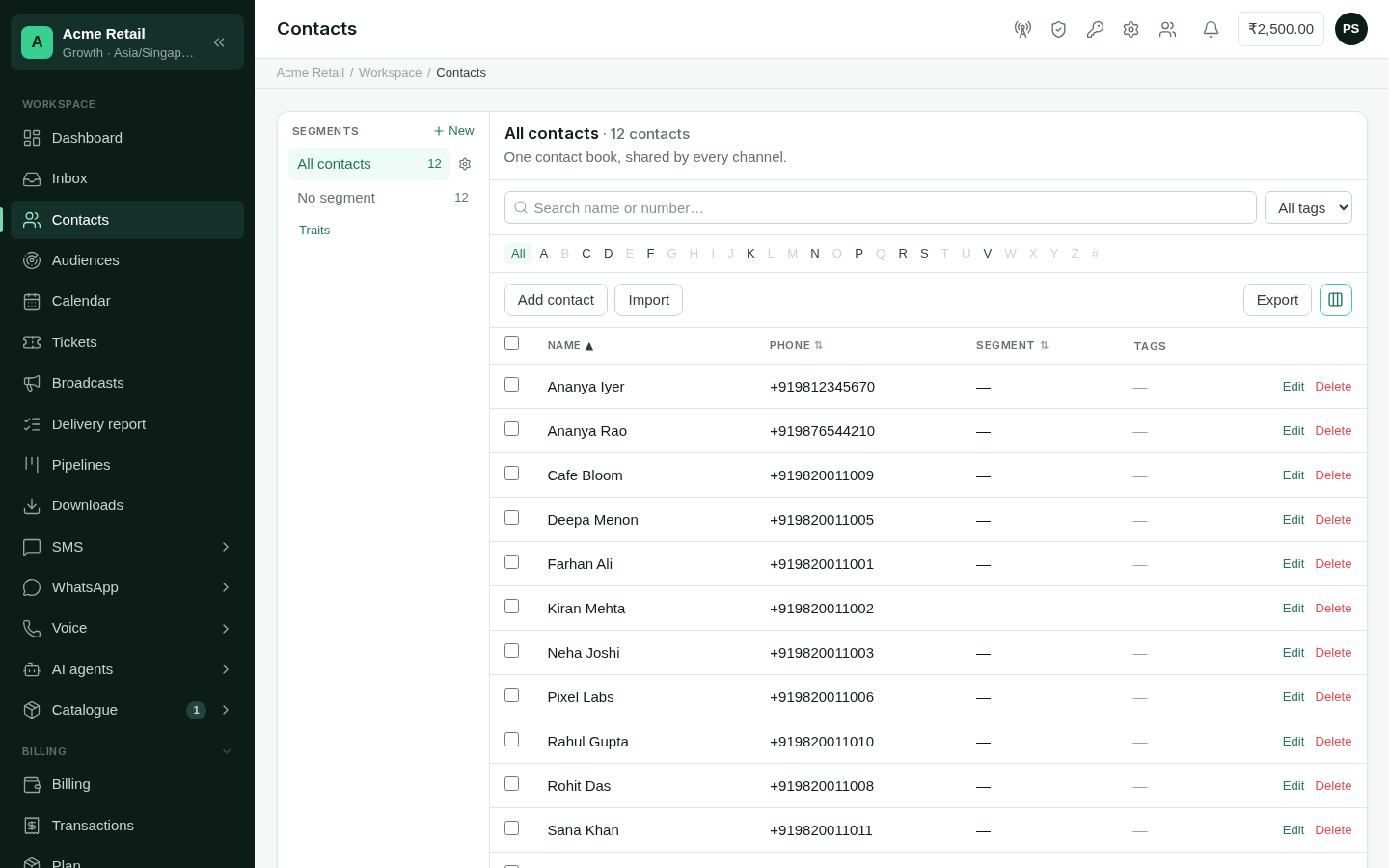This screenshot has width=1389, height=868.
Task: Open All contacts segment settings gear
Action: coord(465,164)
